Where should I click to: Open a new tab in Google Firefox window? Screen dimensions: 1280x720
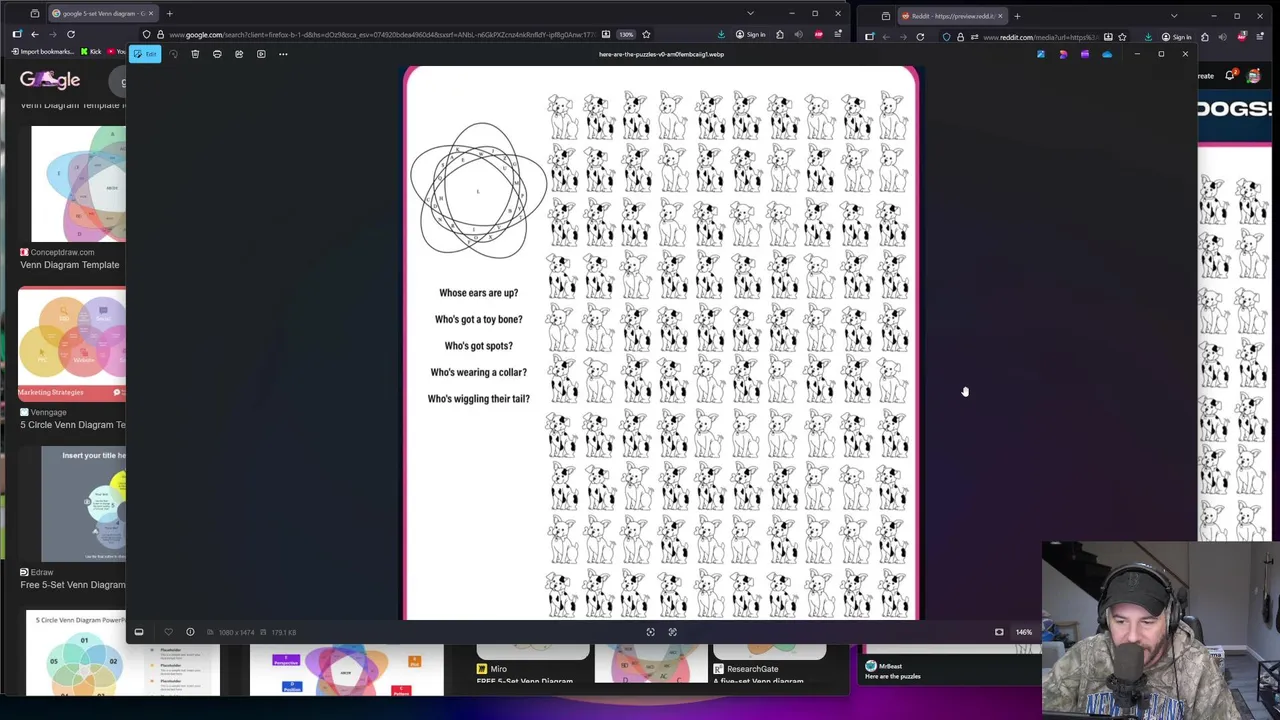pyautogui.click(x=170, y=14)
